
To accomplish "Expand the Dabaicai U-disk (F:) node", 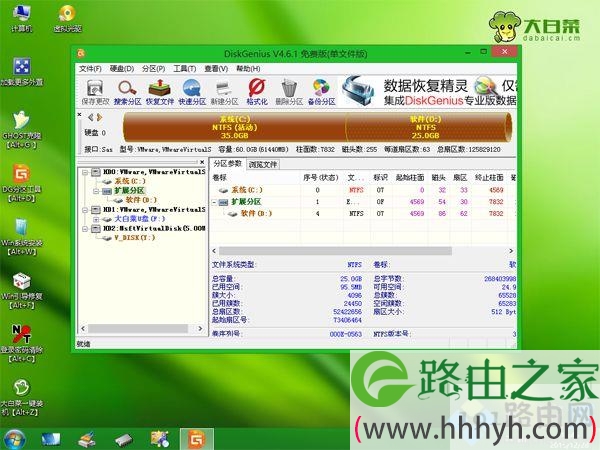I will coord(96,220).
